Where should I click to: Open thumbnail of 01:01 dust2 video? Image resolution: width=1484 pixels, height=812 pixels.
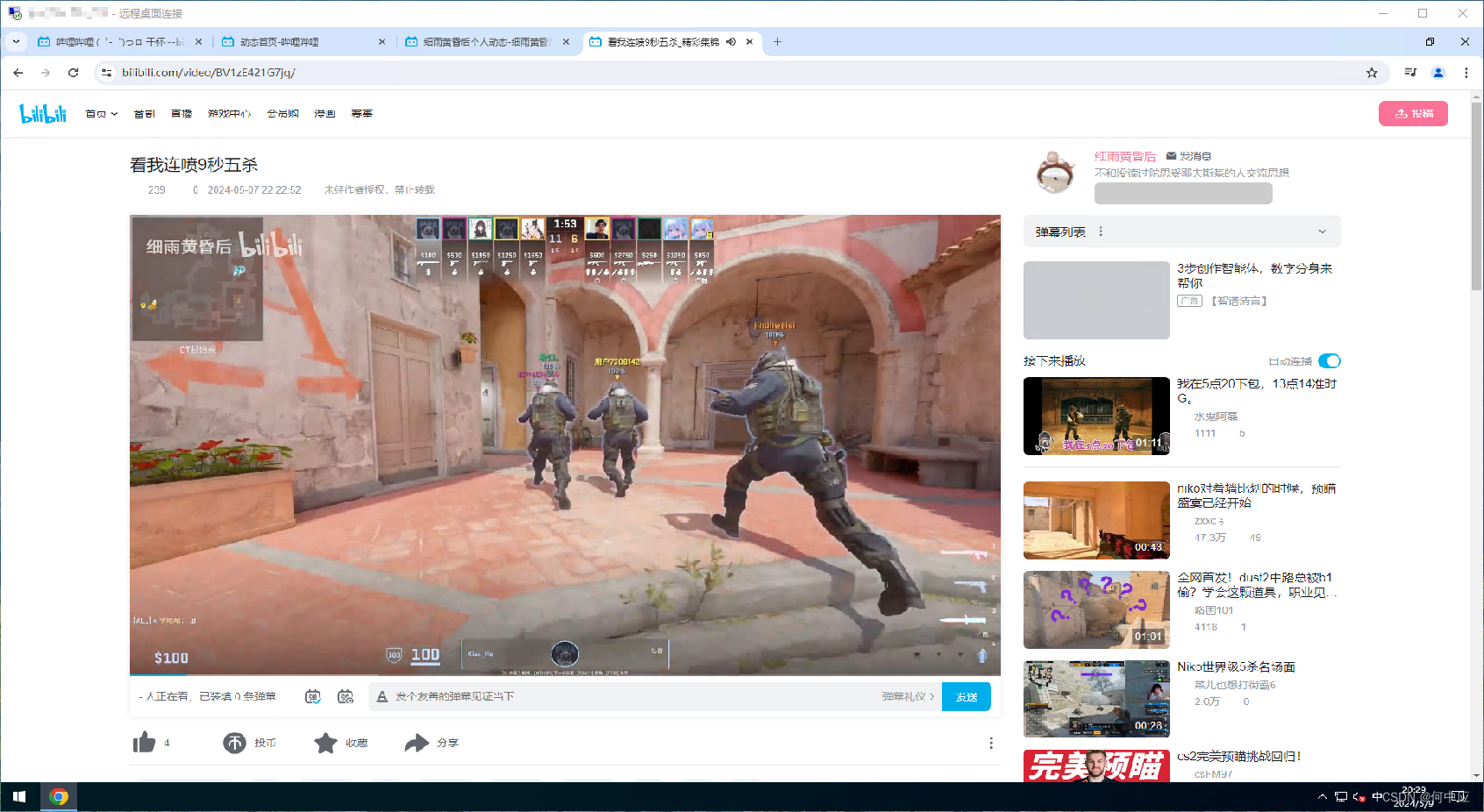pyautogui.click(x=1096, y=609)
